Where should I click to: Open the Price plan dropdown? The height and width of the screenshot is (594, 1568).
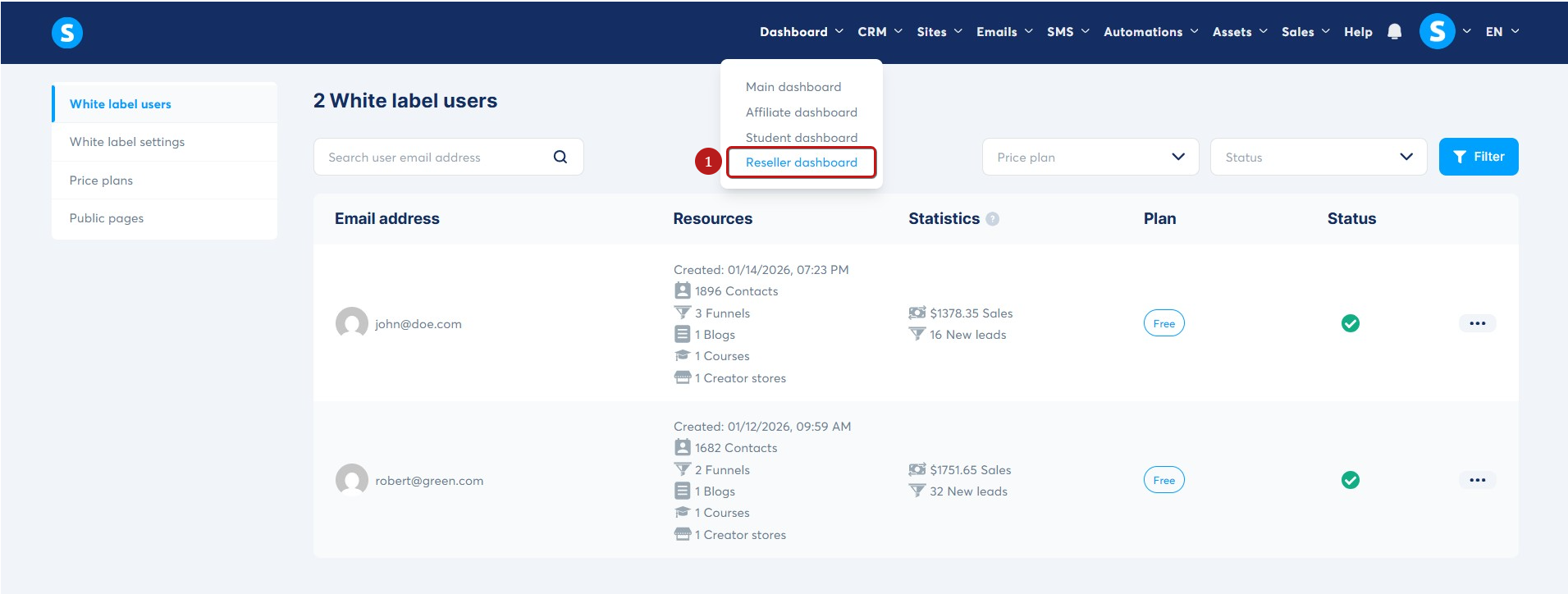click(1090, 157)
